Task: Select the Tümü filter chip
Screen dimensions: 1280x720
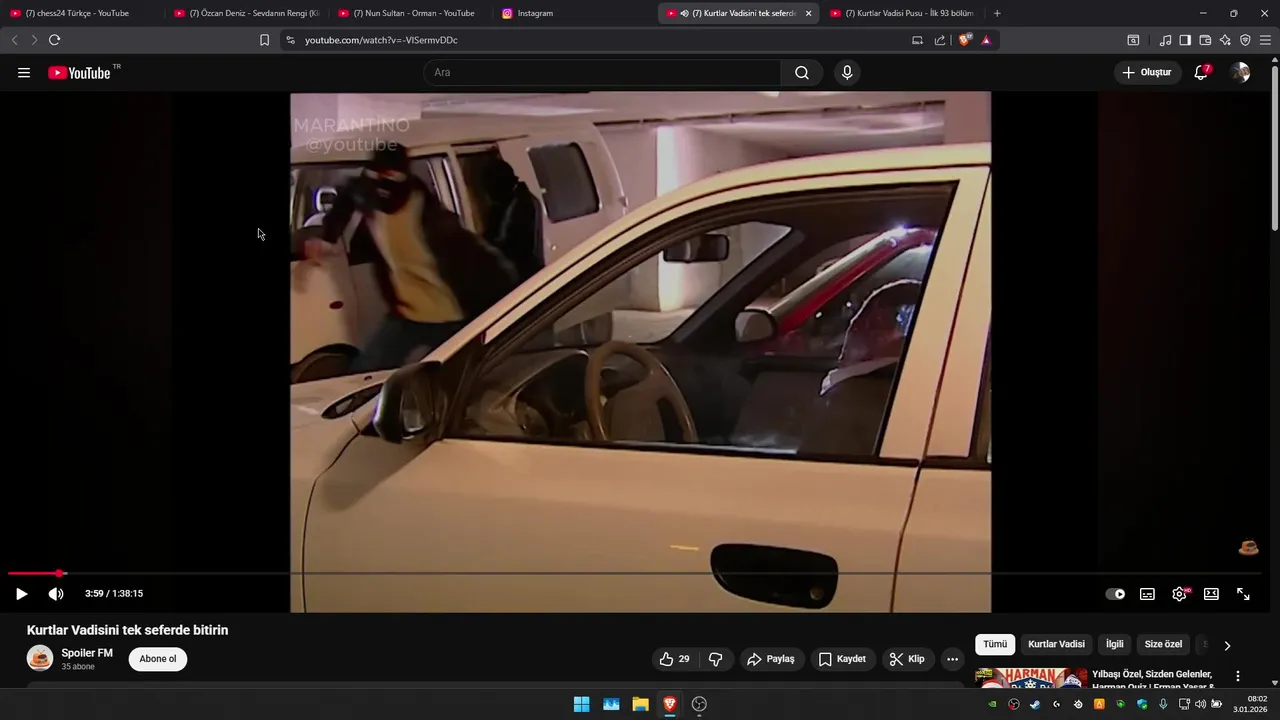Action: pos(995,644)
